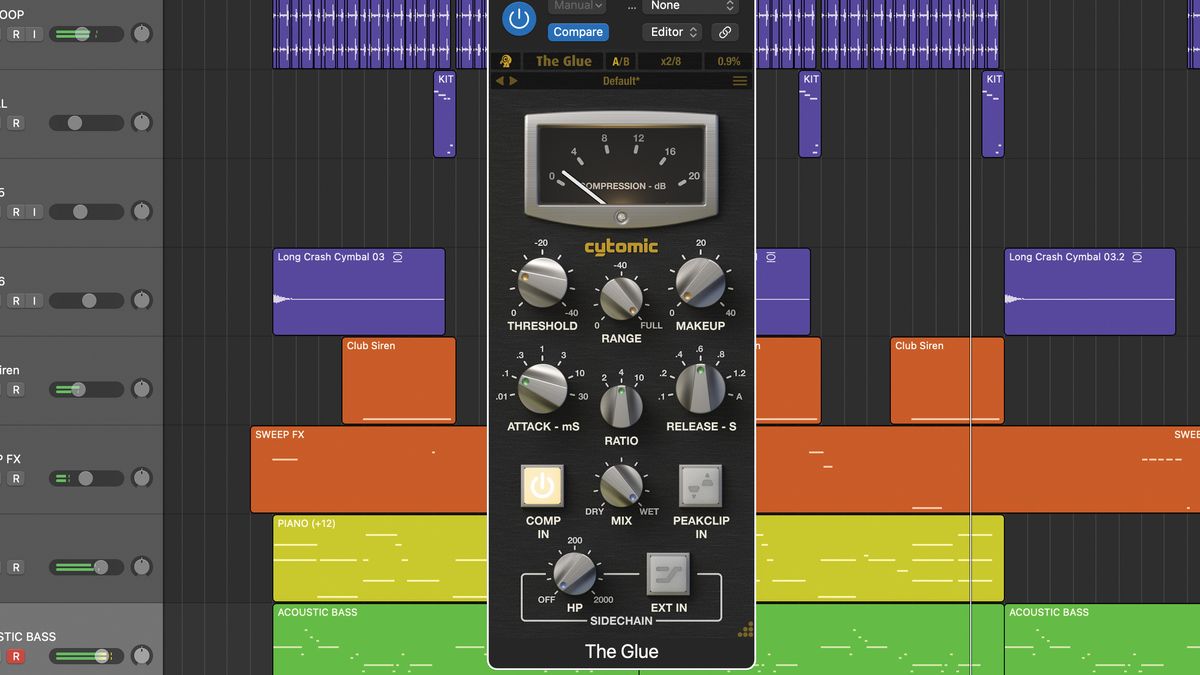This screenshot has height=675, width=1200.
Task: Select the Long Crash Cymbal 03 region
Action: tap(359, 292)
